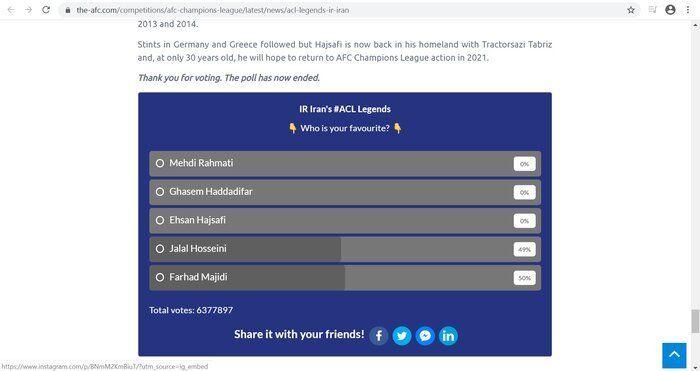
Task: Share the poll on LinkedIn
Action: pyautogui.click(x=448, y=336)
